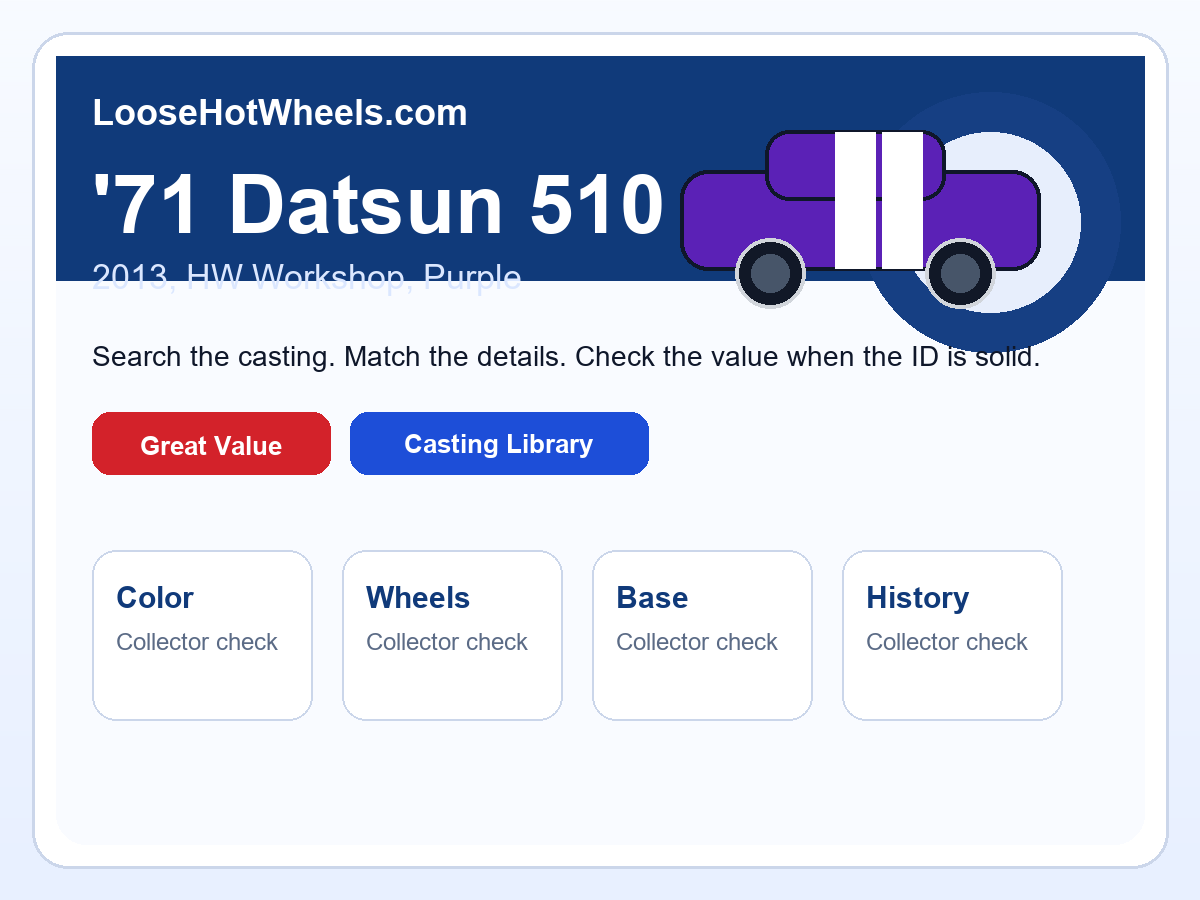Image resolution: width=1200 pixels, height=900 pixels.
Task: Open the History collector check card
Action: (952, 635)
